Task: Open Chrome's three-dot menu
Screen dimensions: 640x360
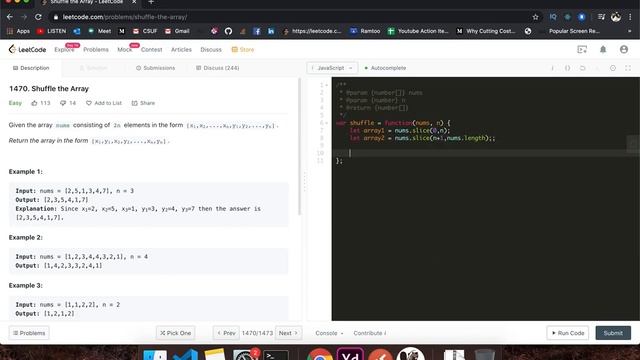Action: pos(630,17)
